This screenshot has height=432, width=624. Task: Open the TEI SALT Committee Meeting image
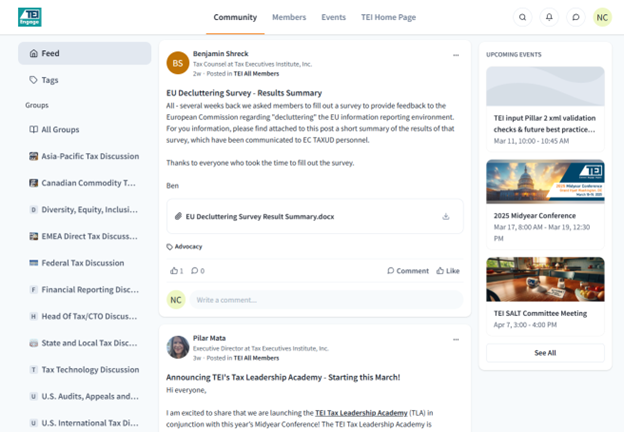click(x=545, y=279)
